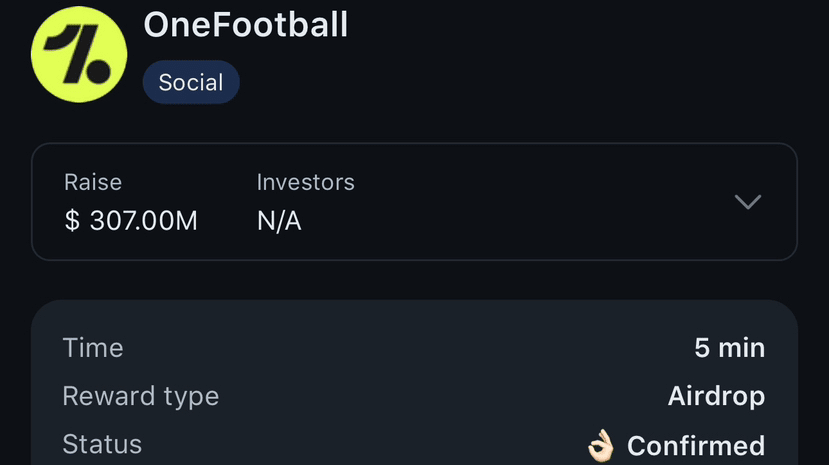Click the $ 307.00M raise amount
Viewport: 829px width, 465px height.
click(131, 221)
